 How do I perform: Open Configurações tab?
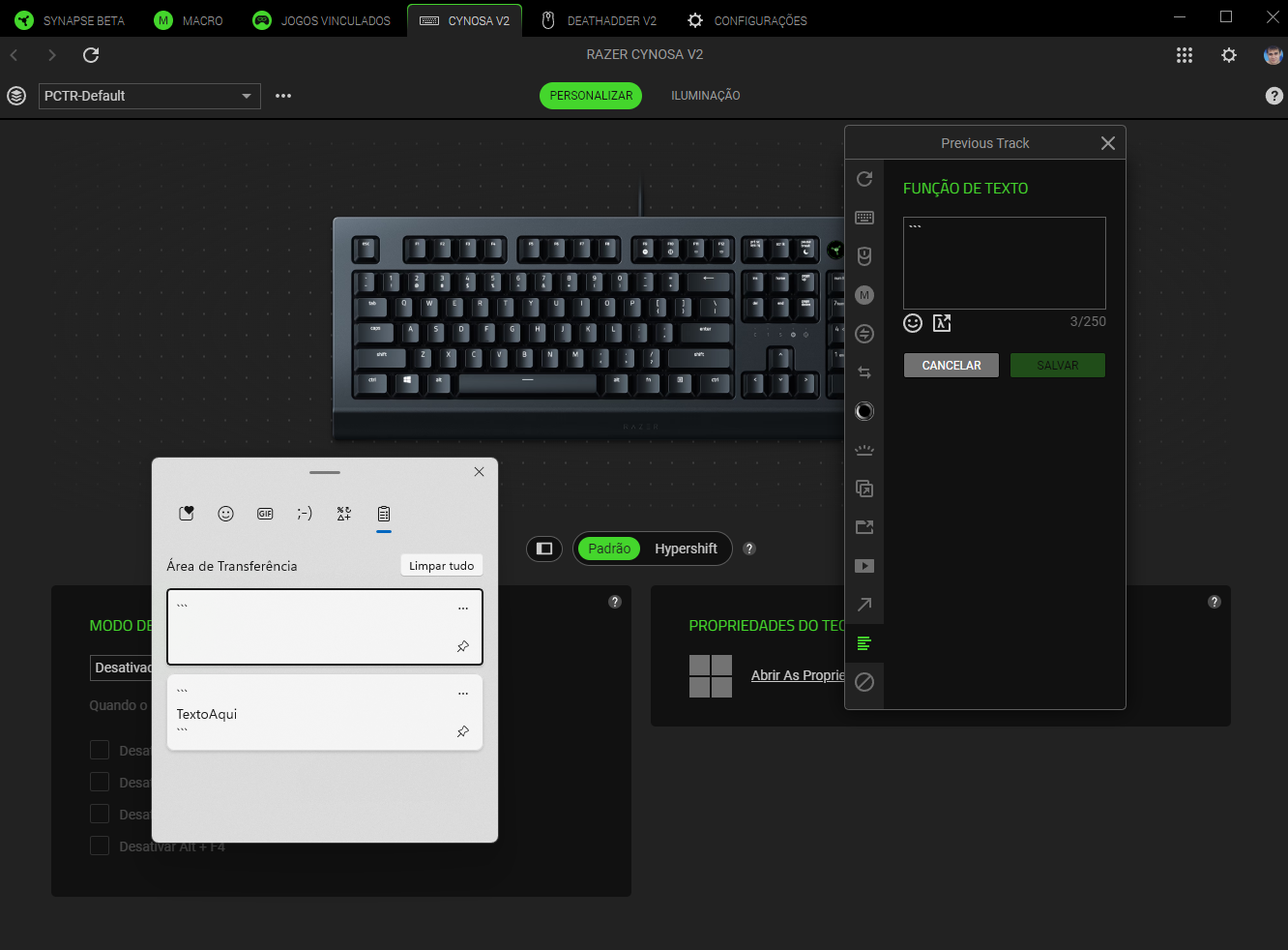tap(747, 20)
